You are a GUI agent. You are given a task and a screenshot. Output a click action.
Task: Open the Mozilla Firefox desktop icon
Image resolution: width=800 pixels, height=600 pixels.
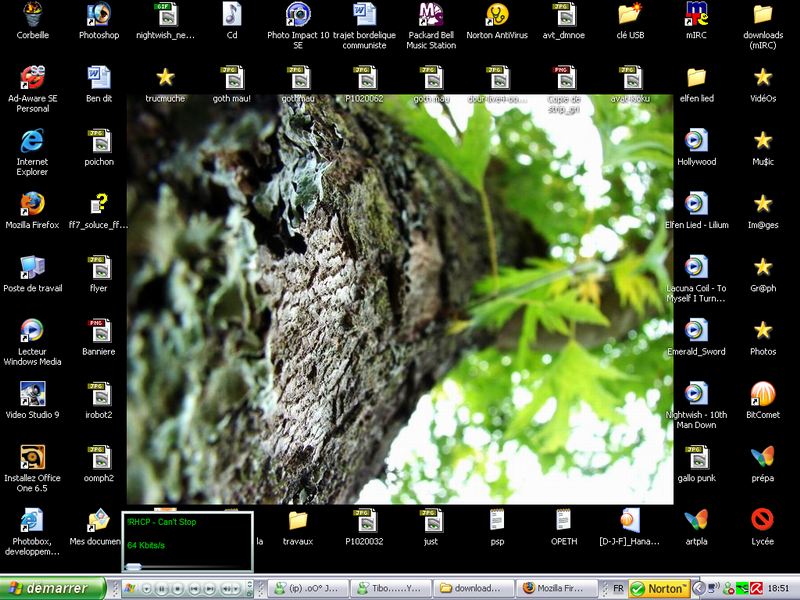pyautogui.click(x=32, y=204)
